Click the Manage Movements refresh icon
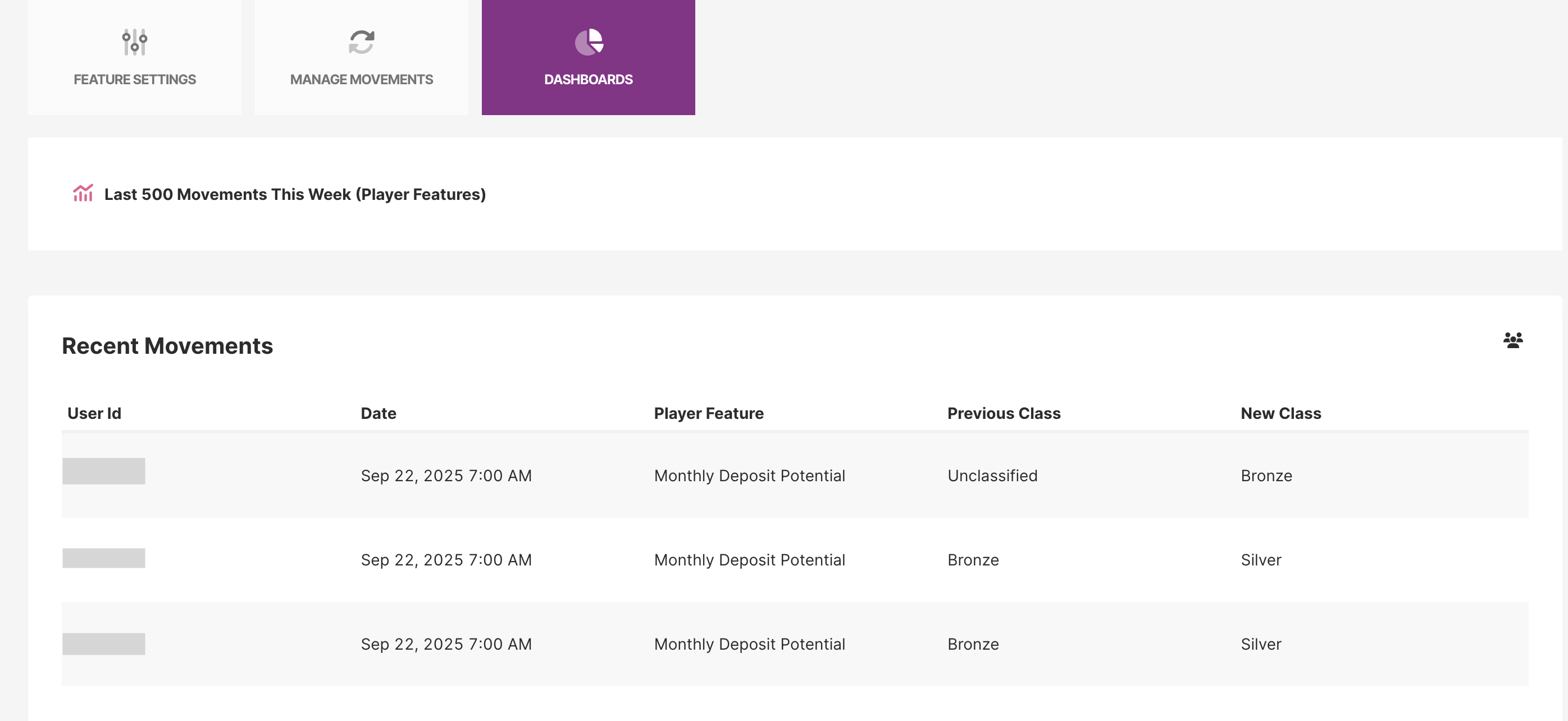This screenshot has width=1568, height=721. [x=362, y=42]
